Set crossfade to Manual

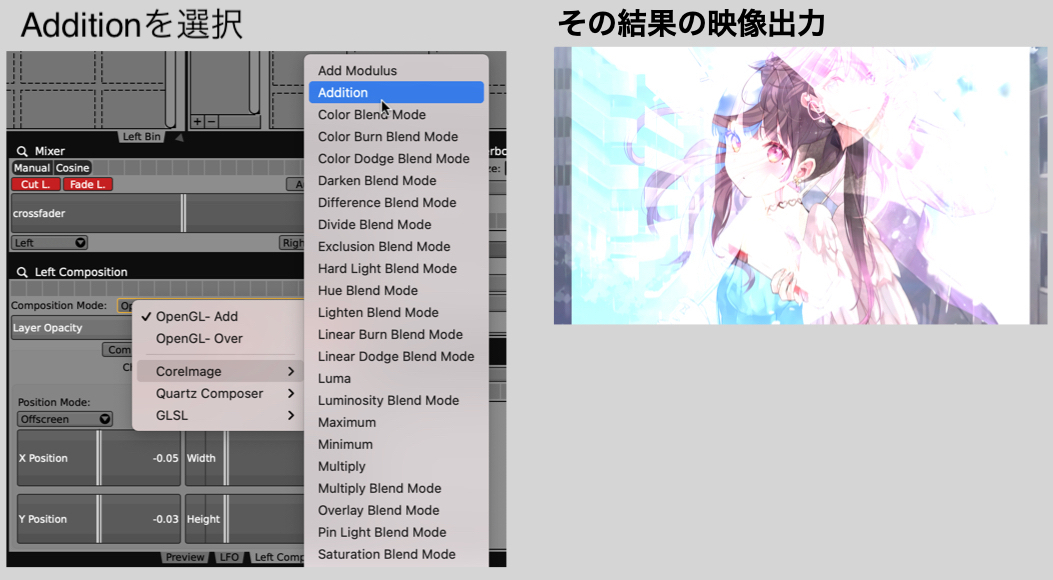(x=32, y=168)
